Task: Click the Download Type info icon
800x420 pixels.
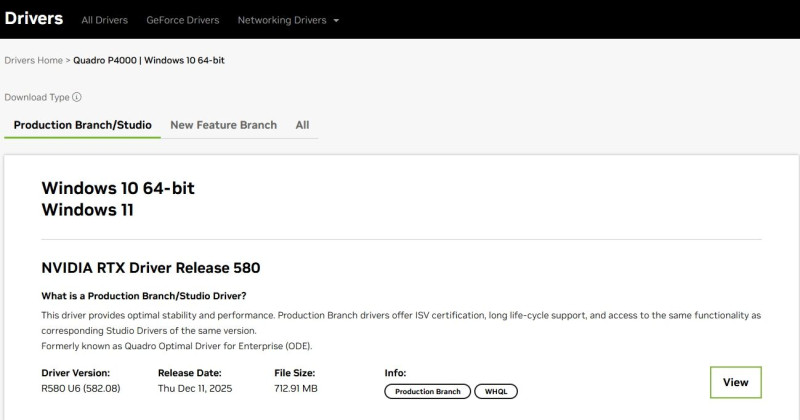Action: click(x=77, y=98)
